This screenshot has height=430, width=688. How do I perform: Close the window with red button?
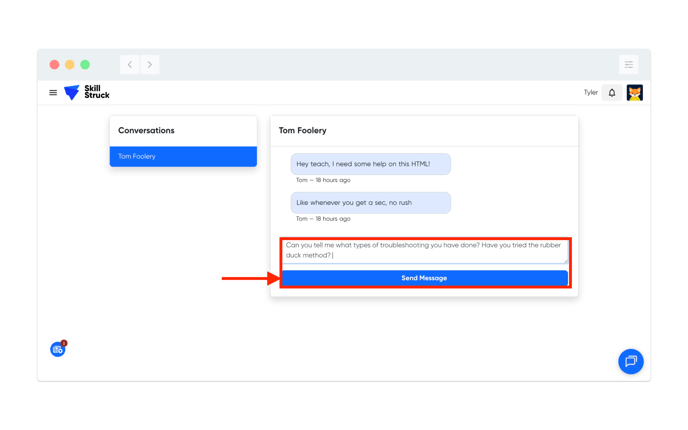54,65
